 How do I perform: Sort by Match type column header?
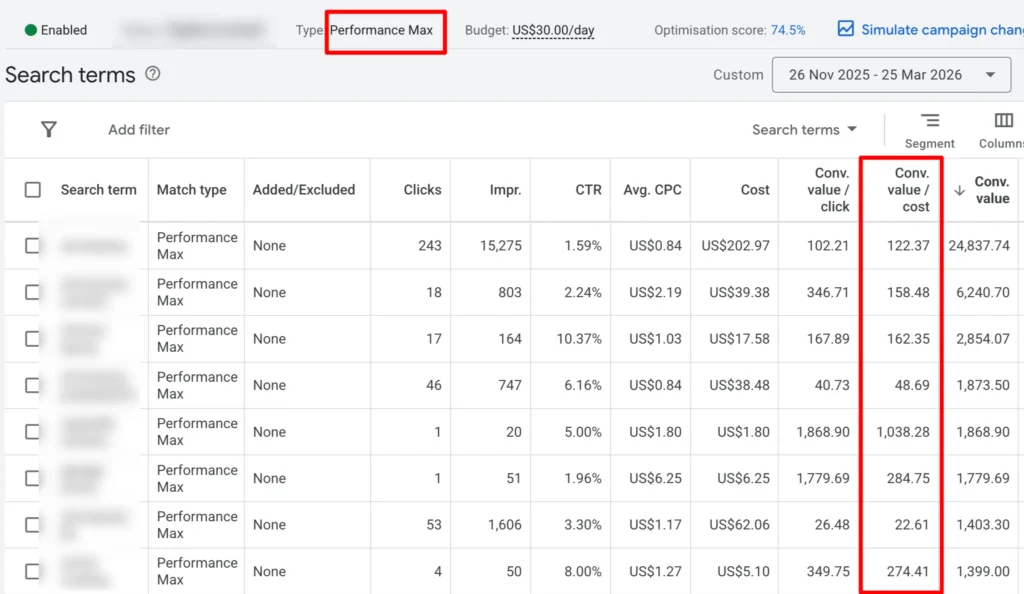(191, 190)
